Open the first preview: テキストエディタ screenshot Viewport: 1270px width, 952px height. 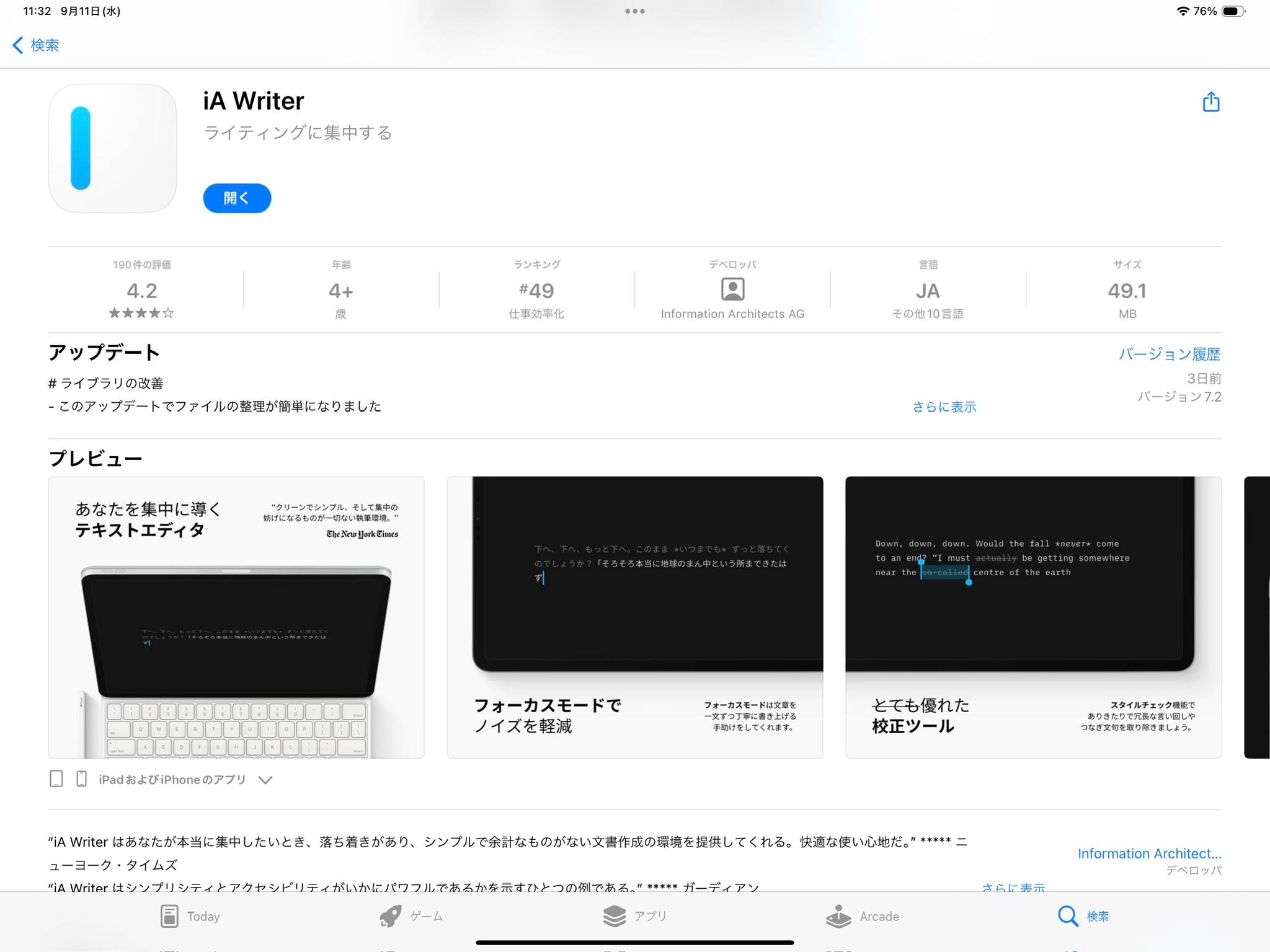click(236, 617)
